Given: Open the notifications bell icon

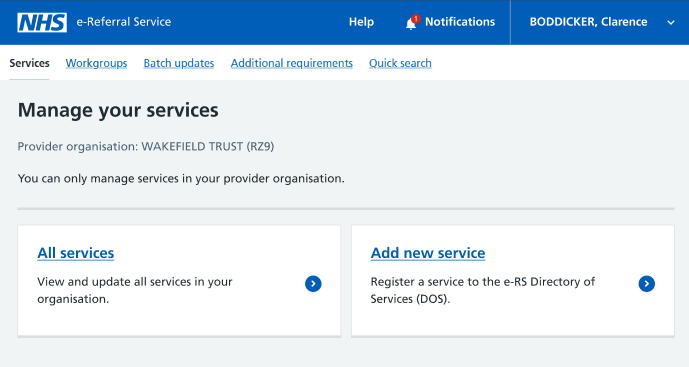Looking at the screenshot, I should pyautogui.click(x=412, y=22).
